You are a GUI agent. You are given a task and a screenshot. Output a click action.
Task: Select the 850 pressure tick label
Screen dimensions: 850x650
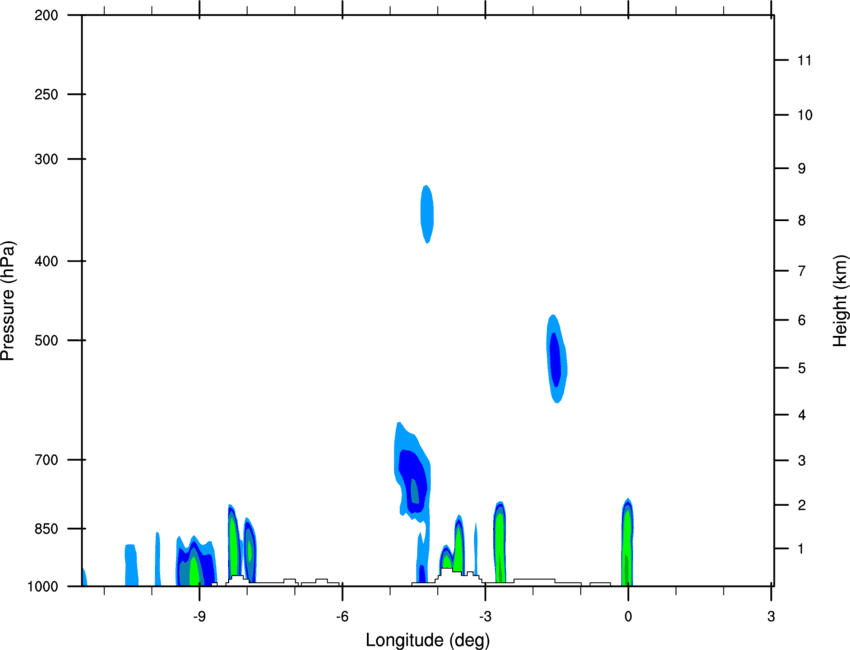47,529
